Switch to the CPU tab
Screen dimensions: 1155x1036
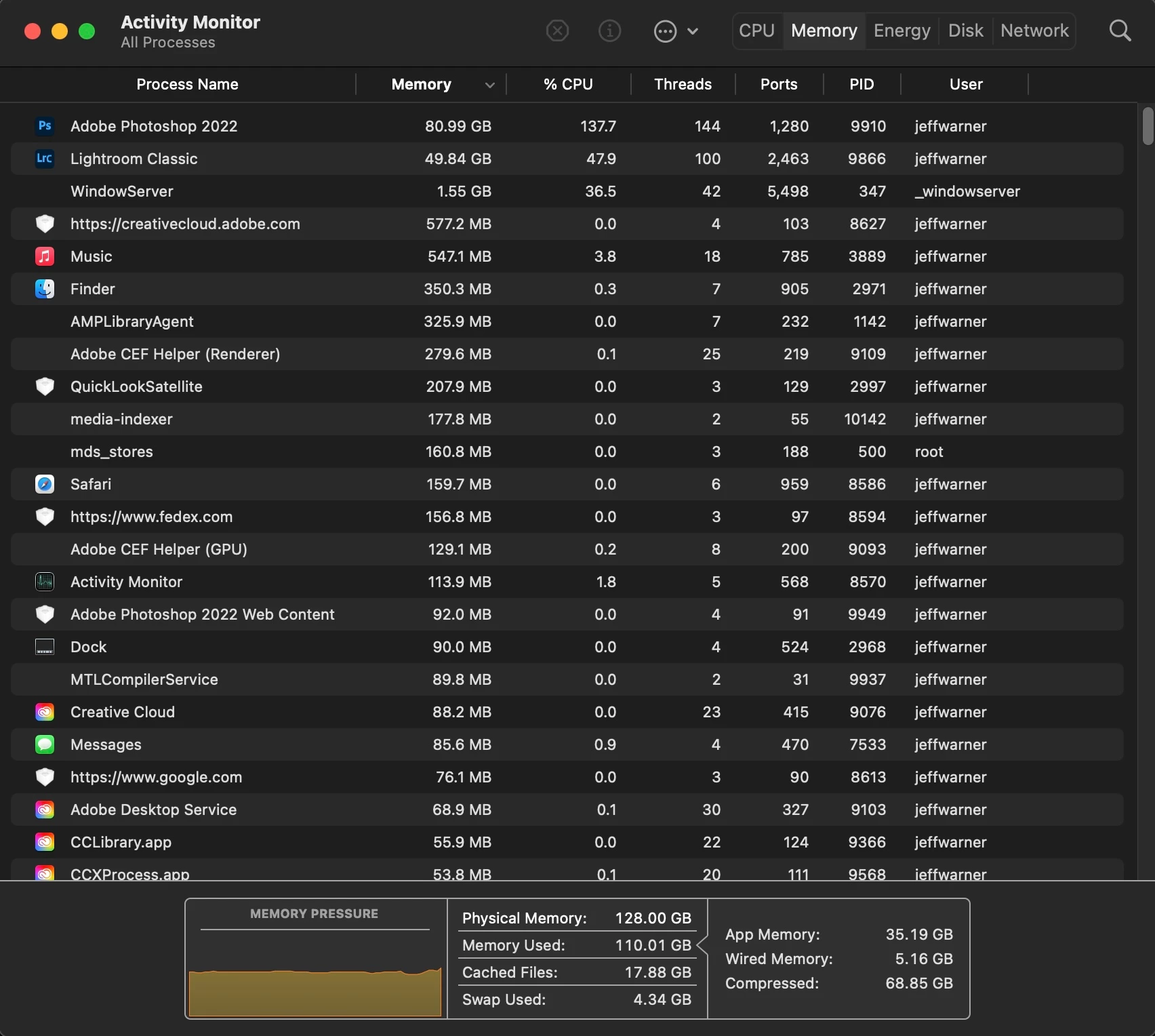click(756, 31)
